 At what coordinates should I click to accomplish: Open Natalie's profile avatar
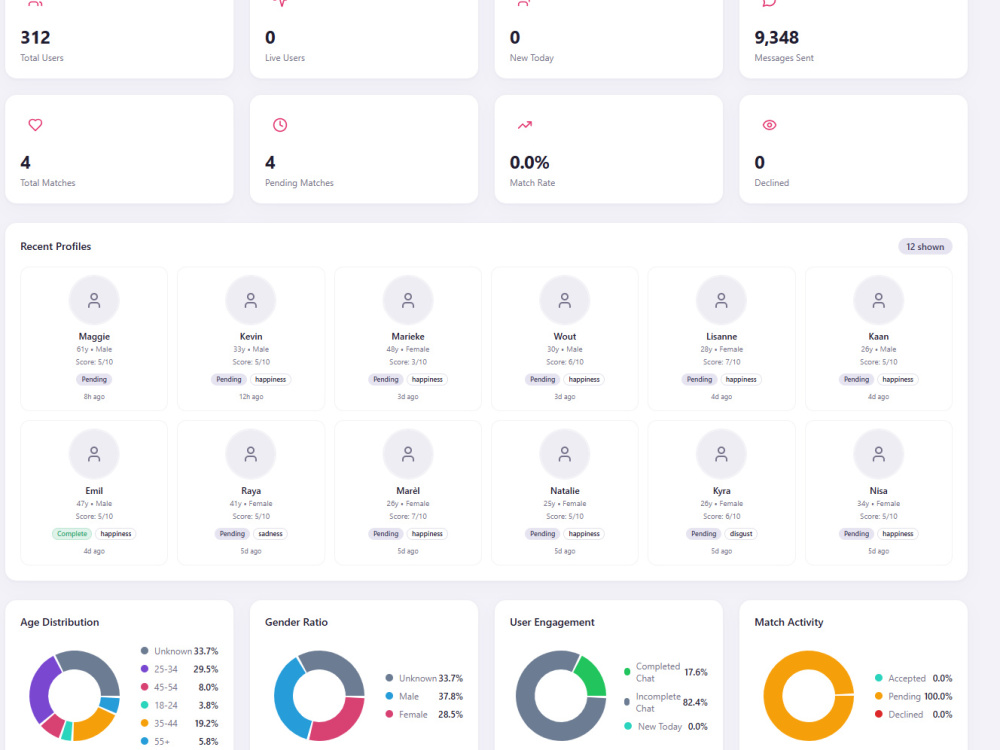coord(564,454)
